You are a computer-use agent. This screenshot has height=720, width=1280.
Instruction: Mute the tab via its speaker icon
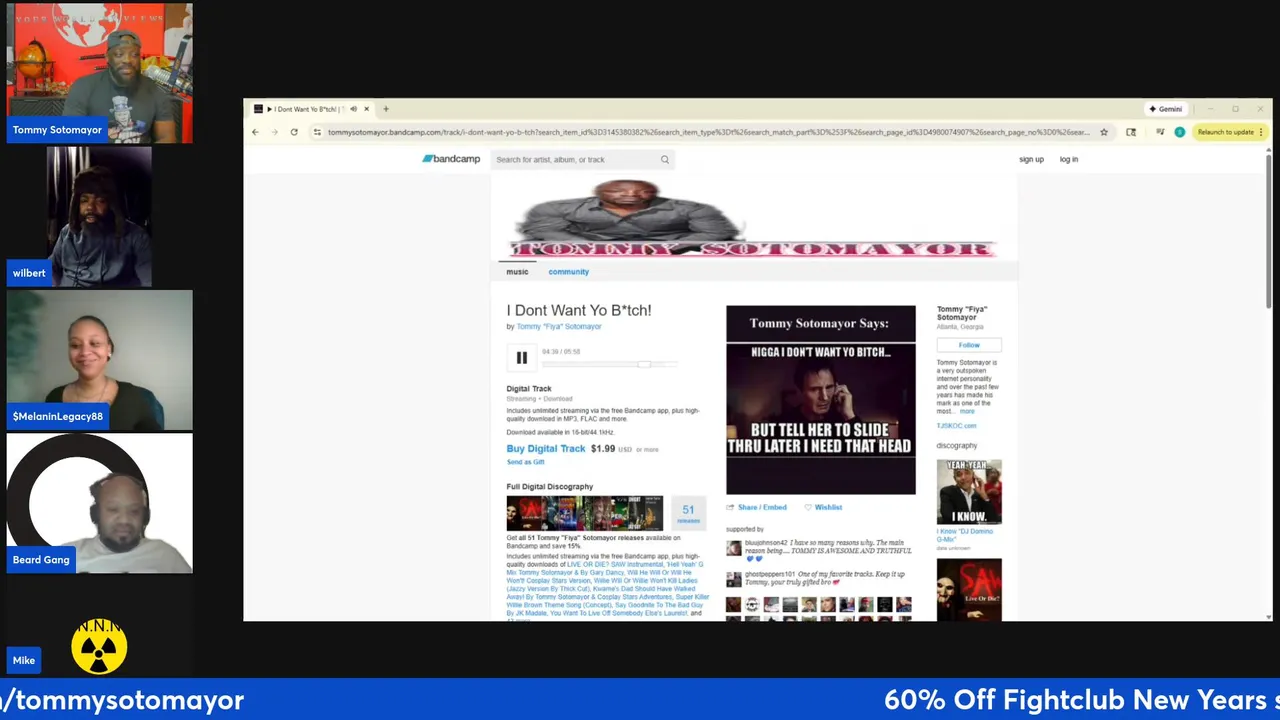click(x=353, y=109)
